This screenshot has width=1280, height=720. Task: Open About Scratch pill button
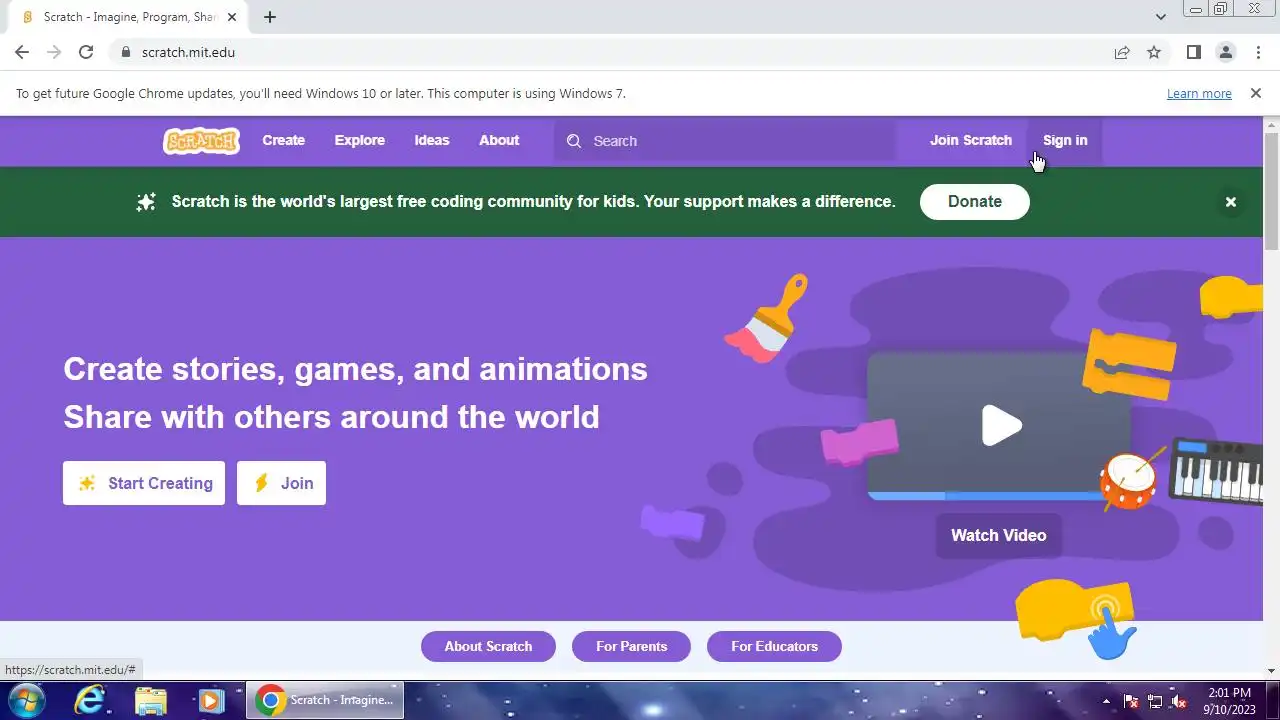tap(488, 646)
